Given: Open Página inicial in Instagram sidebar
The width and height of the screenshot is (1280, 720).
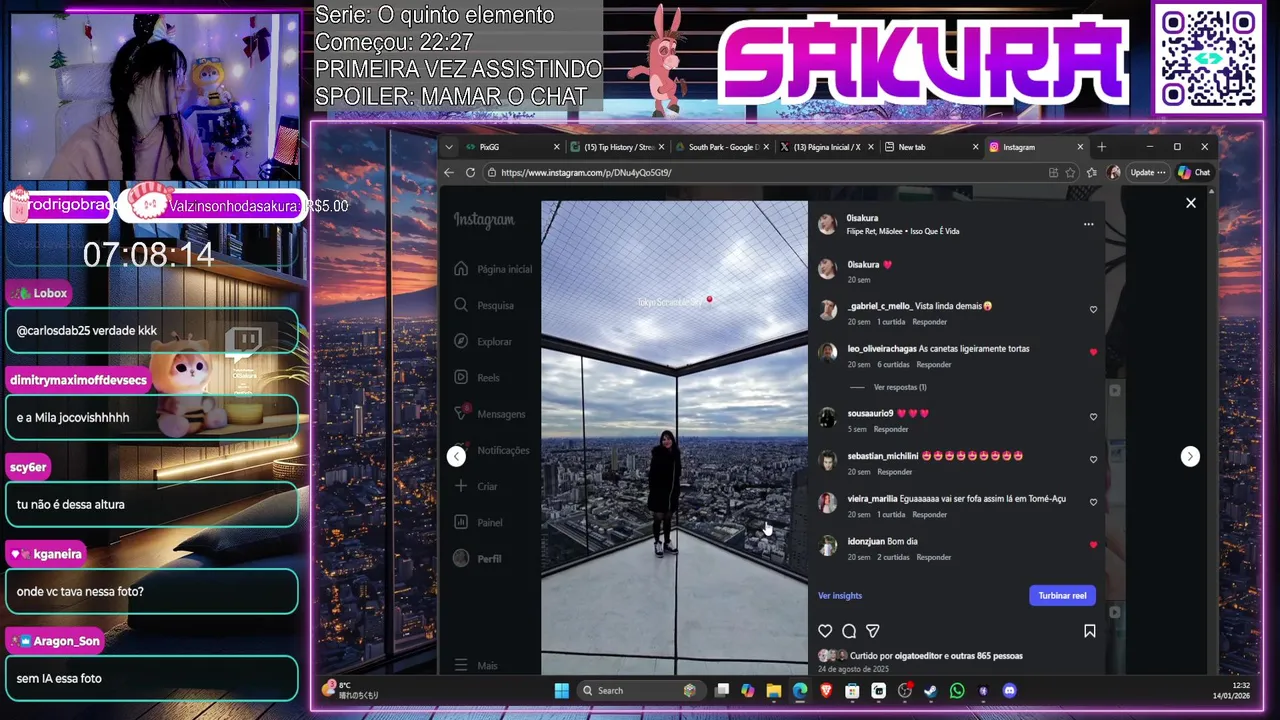Looking at the screenshot, I should pos(493,269).
